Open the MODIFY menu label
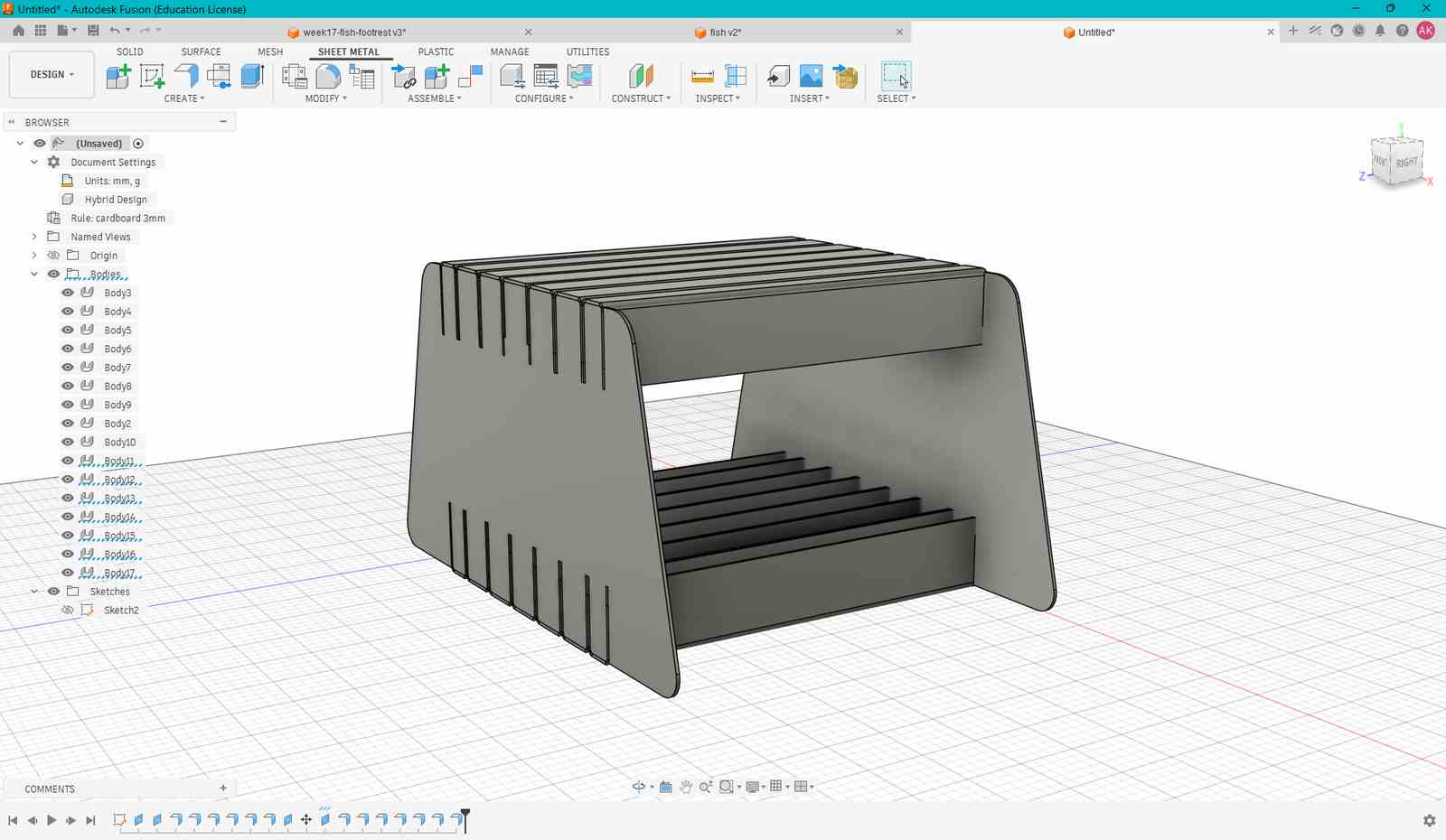The image size is (1446, 840). click(x=326, y=98)
